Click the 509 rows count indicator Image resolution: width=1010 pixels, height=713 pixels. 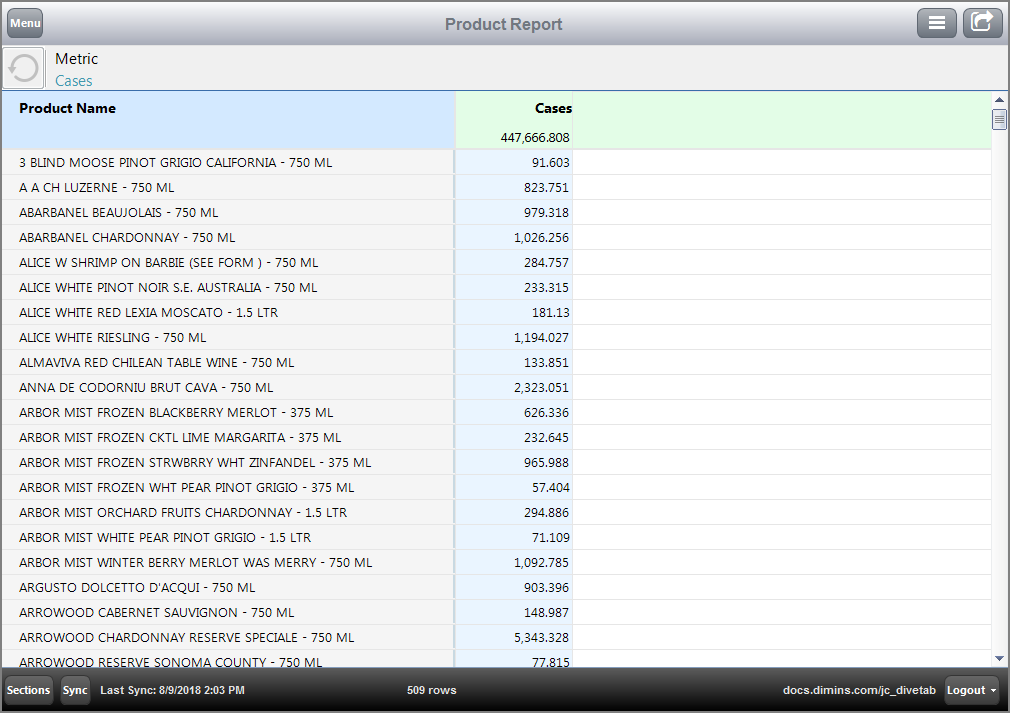(430, 690)
